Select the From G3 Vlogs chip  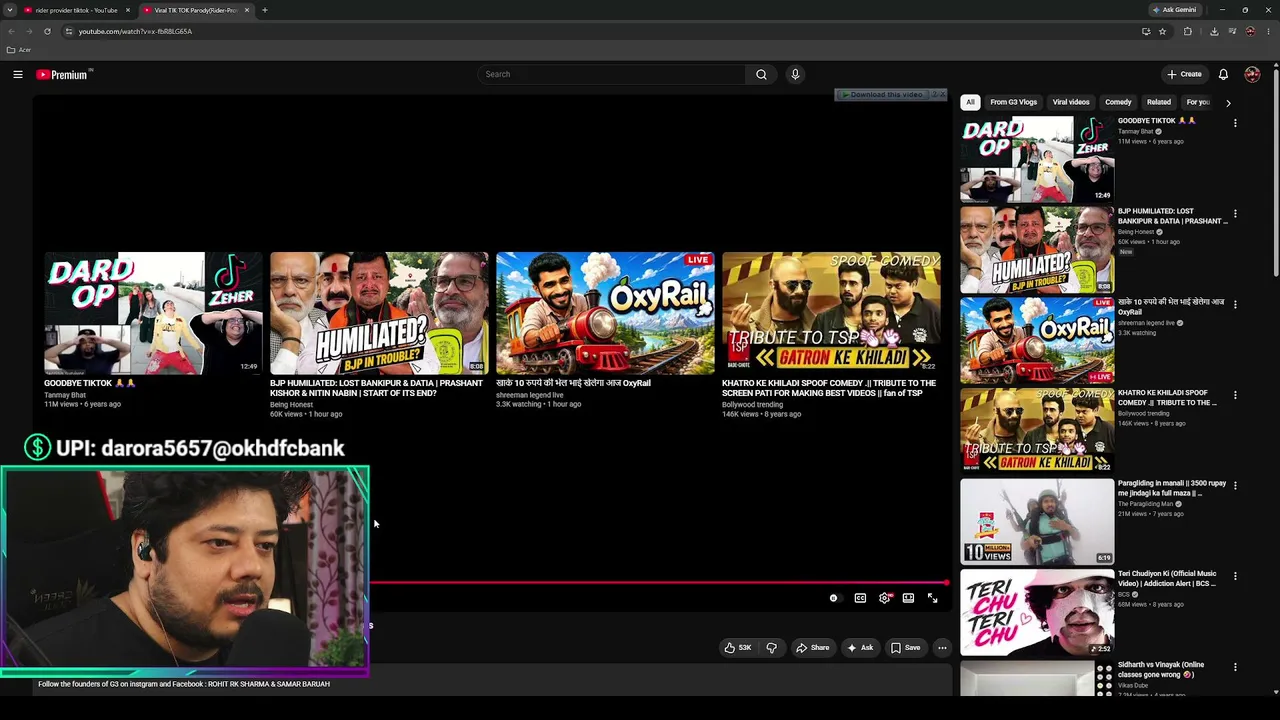click(x=1013, y=102)
